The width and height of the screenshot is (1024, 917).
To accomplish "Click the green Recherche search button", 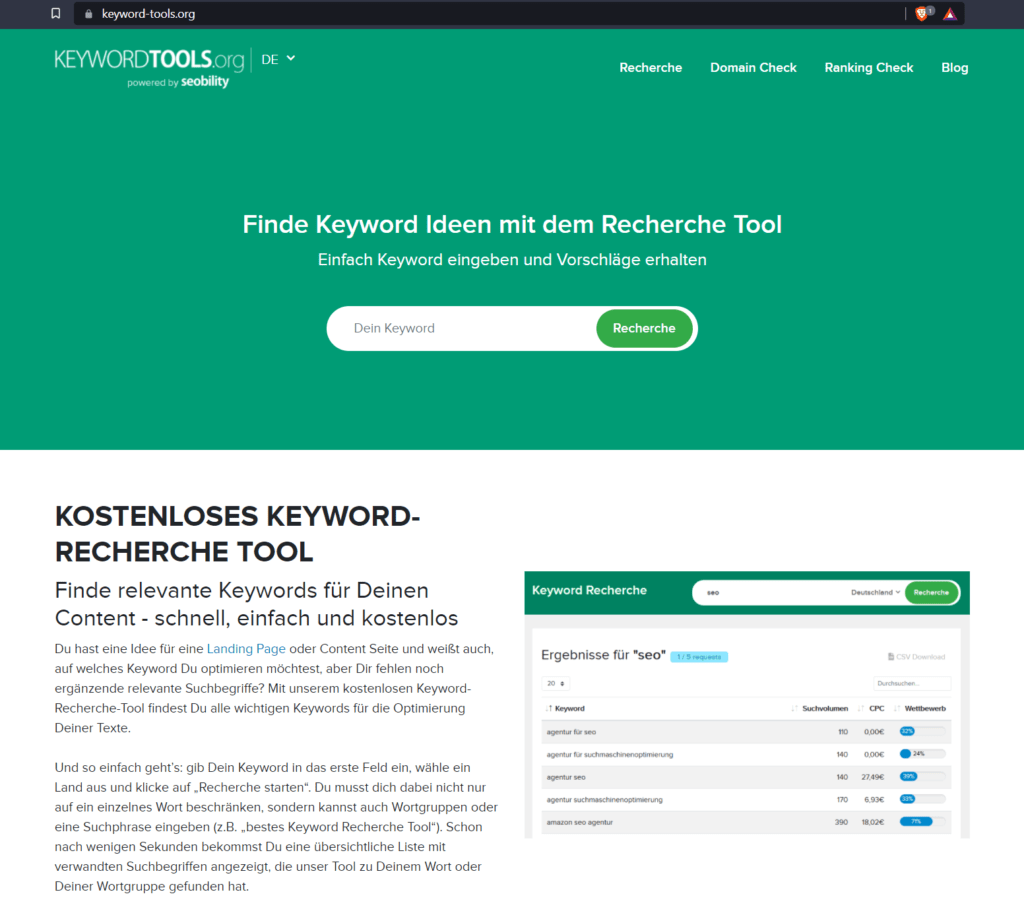I will 644,329.
